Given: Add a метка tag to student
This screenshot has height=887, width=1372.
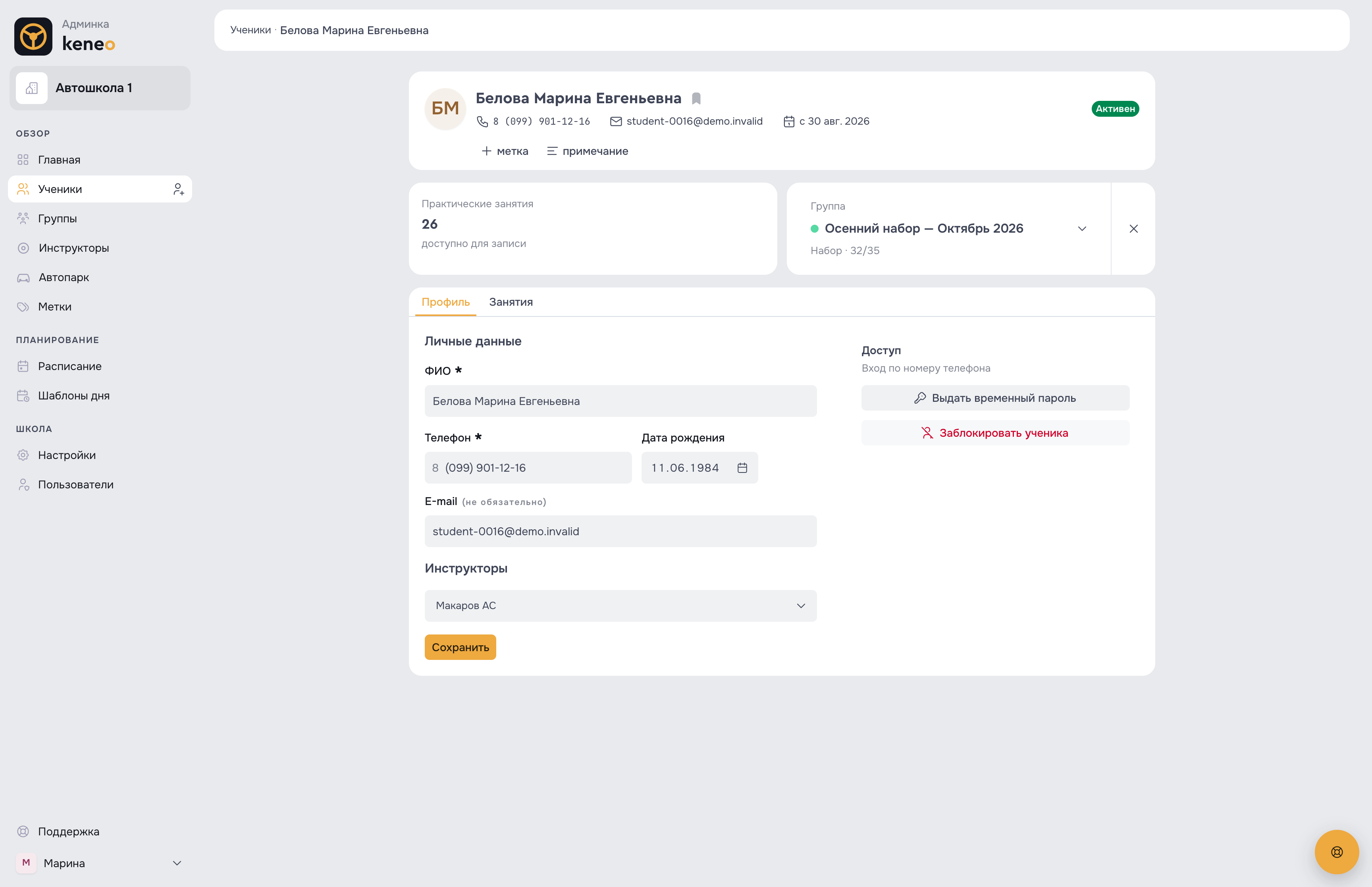Looking at the screenshot, I should 504,151.
